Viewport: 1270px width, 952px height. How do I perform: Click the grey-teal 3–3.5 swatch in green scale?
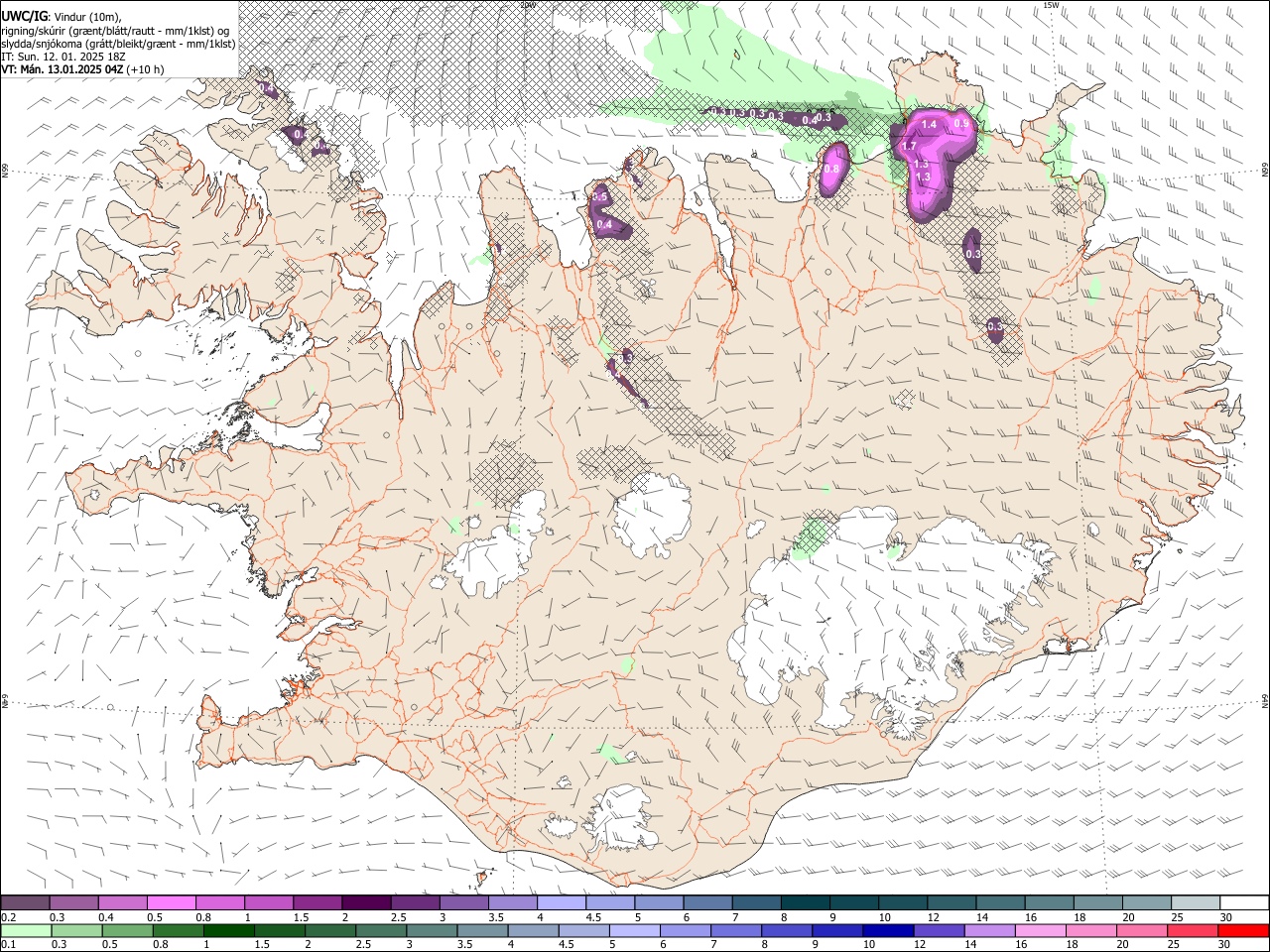click(x=433, y=930)
